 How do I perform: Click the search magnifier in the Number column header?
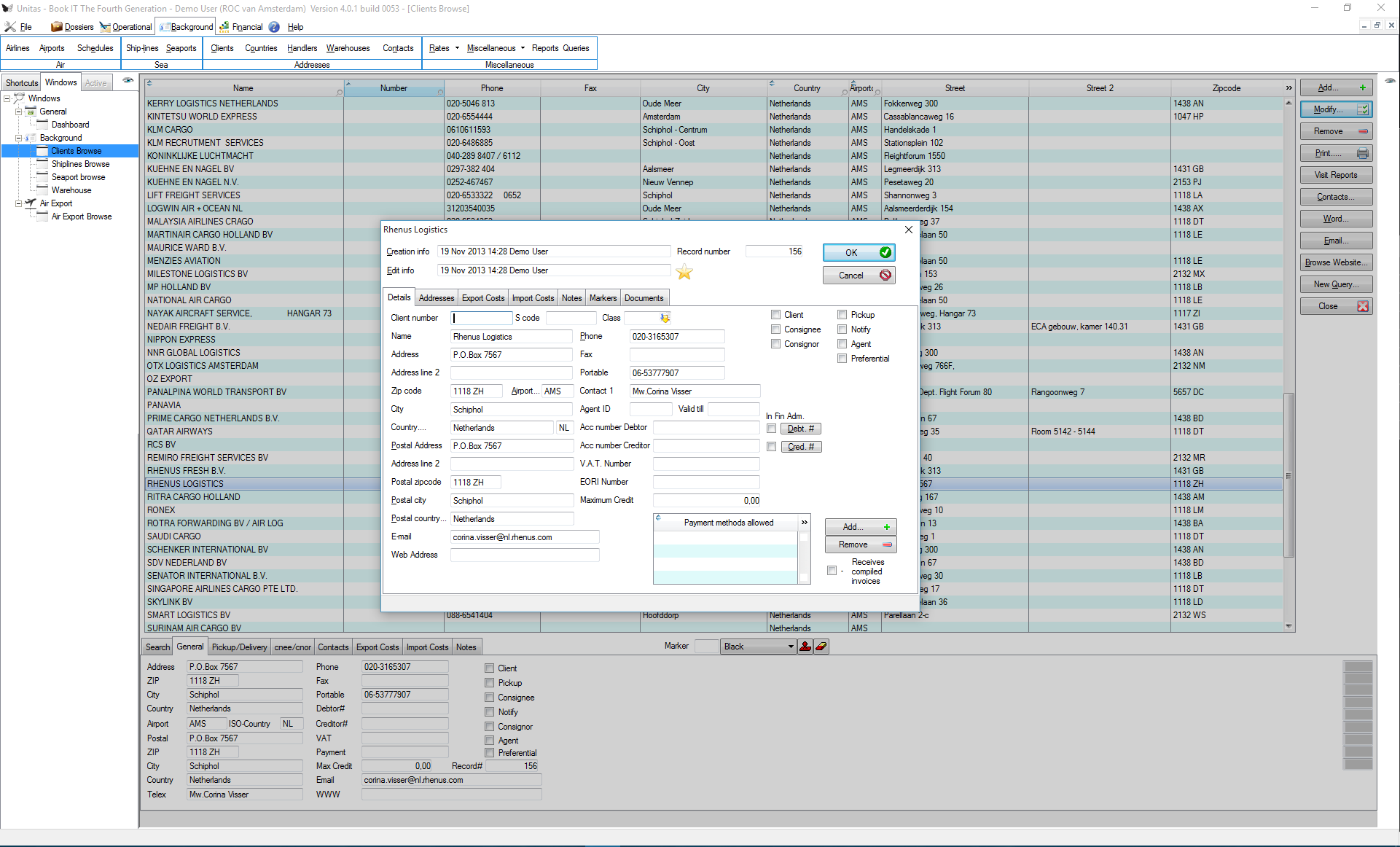click(440, 92)
